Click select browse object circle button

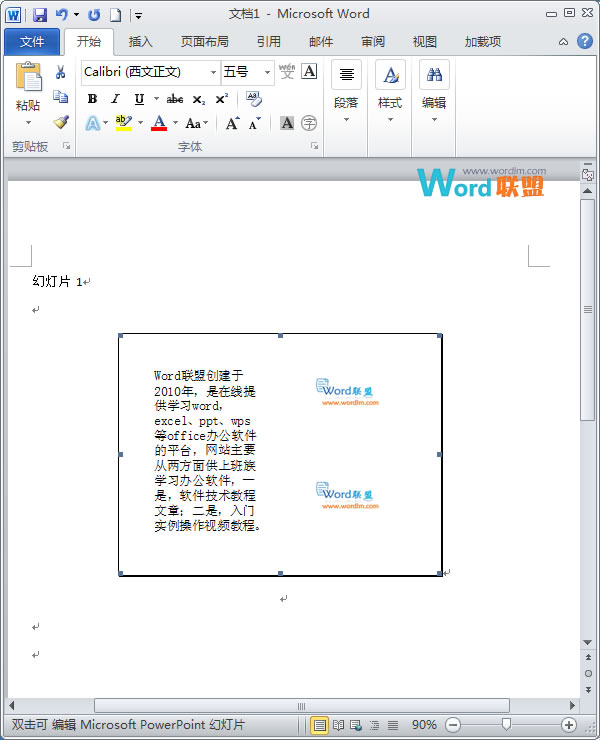pos(588,673)
